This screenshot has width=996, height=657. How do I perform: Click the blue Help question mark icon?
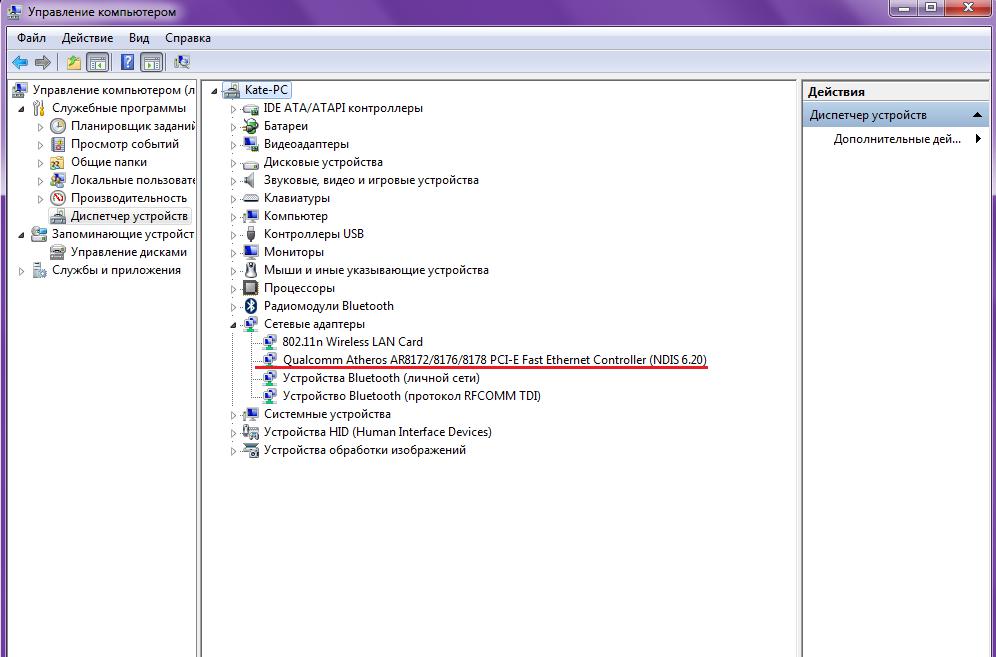coord(127,62)
